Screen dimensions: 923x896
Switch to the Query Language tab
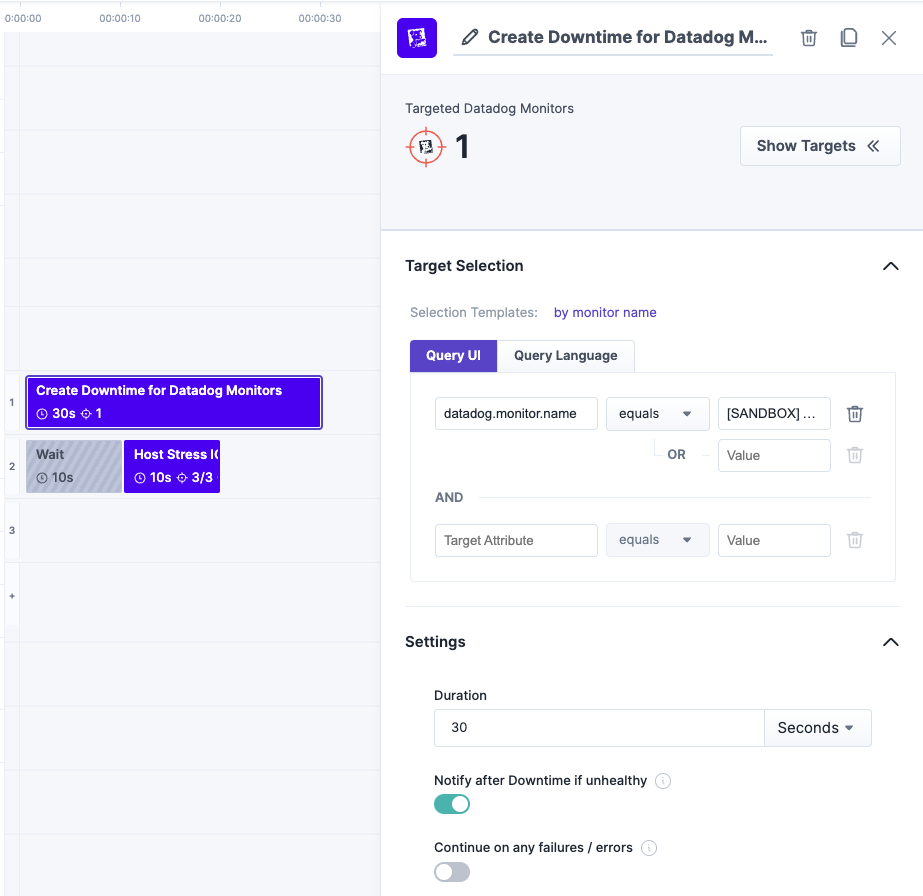coord(566,356)
